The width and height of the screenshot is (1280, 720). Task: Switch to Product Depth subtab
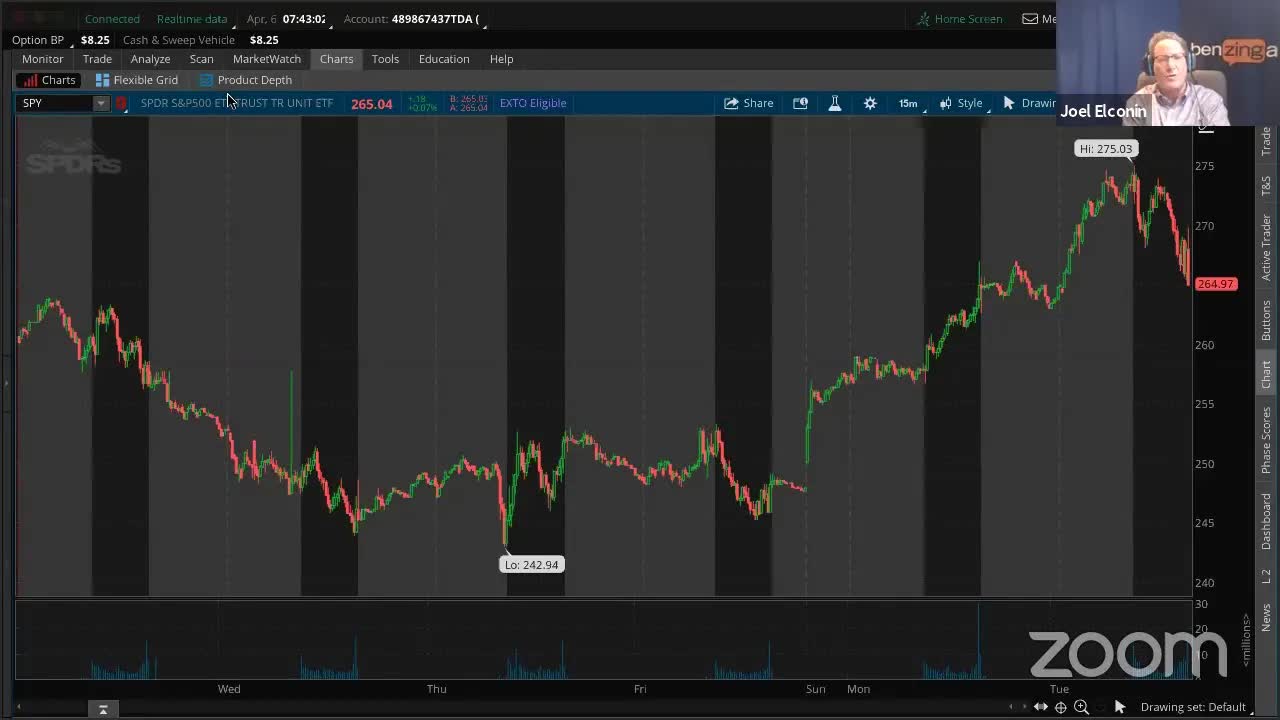point(245,80)
